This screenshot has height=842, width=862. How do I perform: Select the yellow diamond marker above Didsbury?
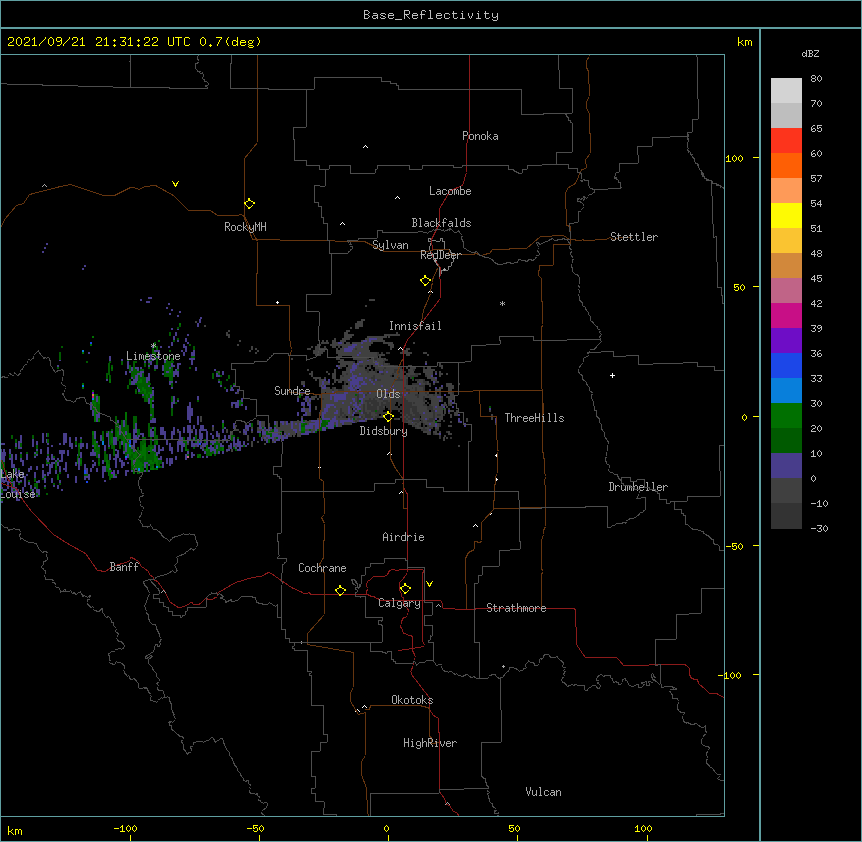pyautogui.click(x=389, y=417)
